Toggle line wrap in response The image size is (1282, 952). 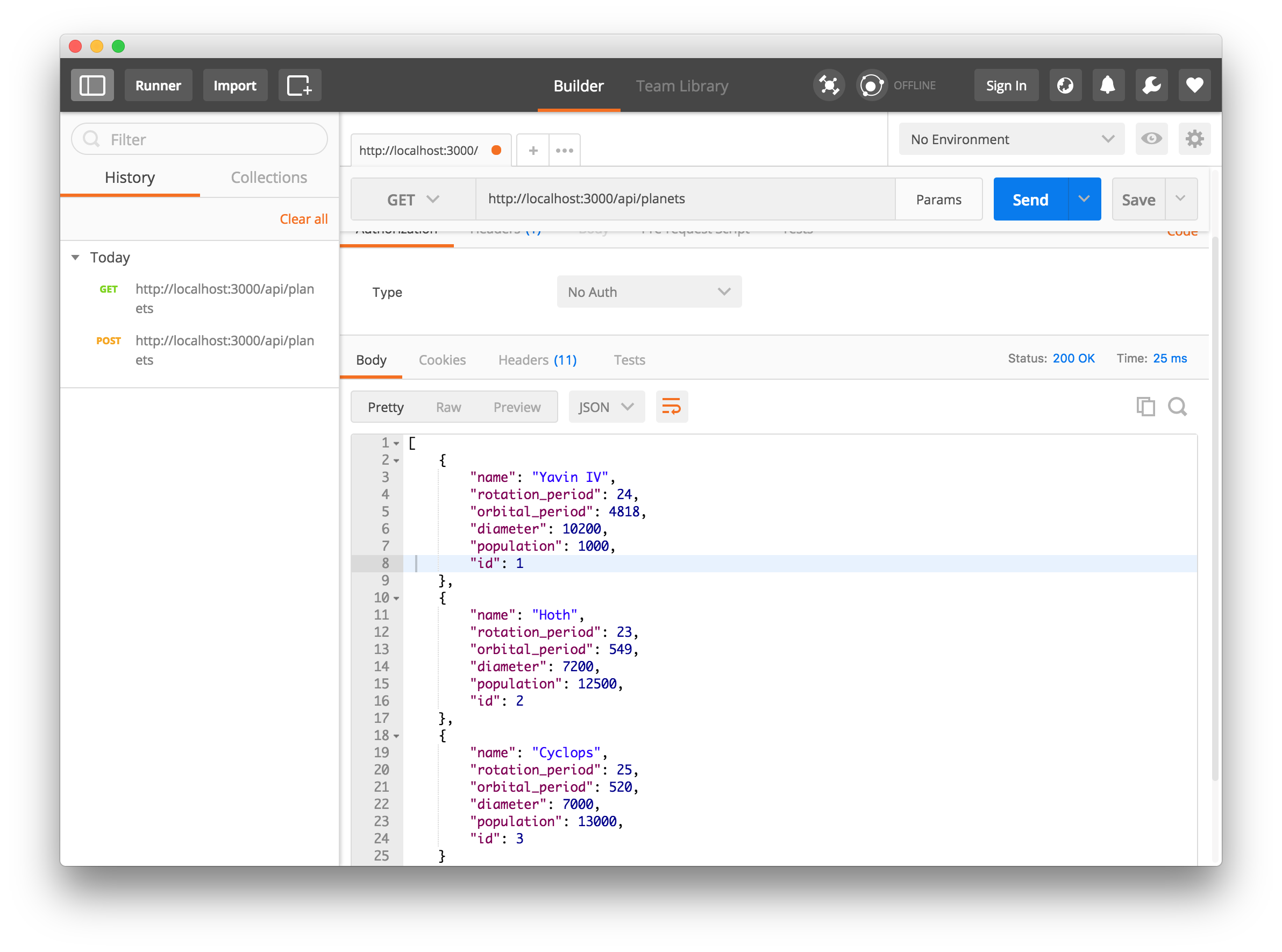[x=671, y=407]
